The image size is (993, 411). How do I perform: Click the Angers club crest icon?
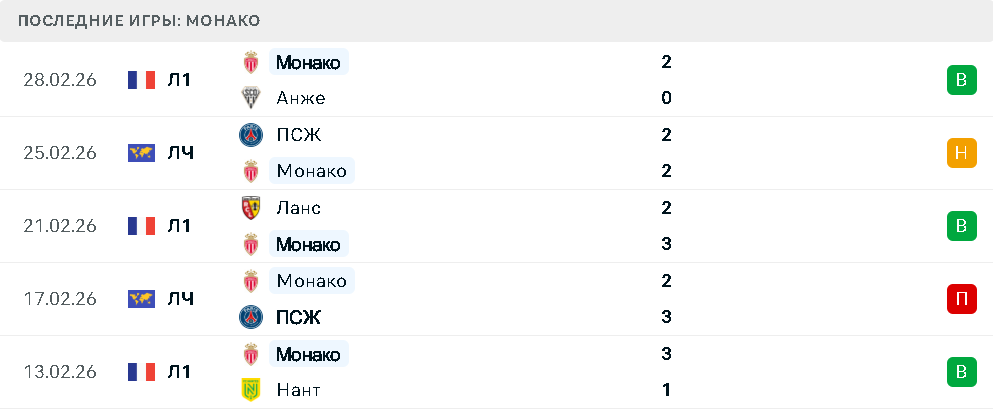point(251,98)
